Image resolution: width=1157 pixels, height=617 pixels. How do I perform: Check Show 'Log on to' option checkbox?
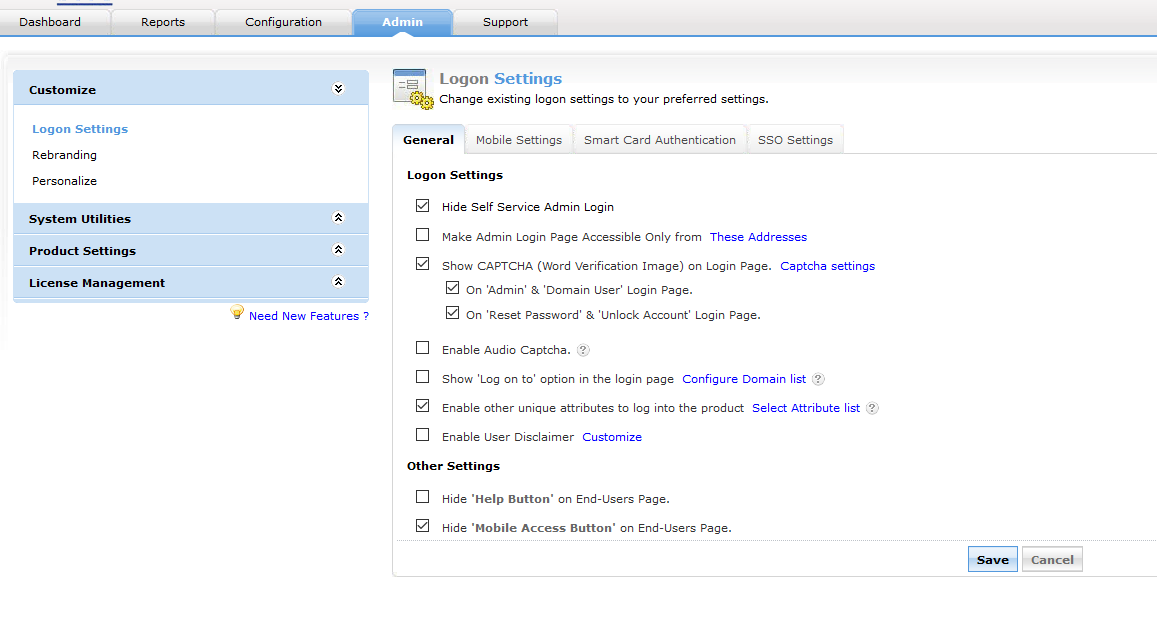(x=422, y=376)
